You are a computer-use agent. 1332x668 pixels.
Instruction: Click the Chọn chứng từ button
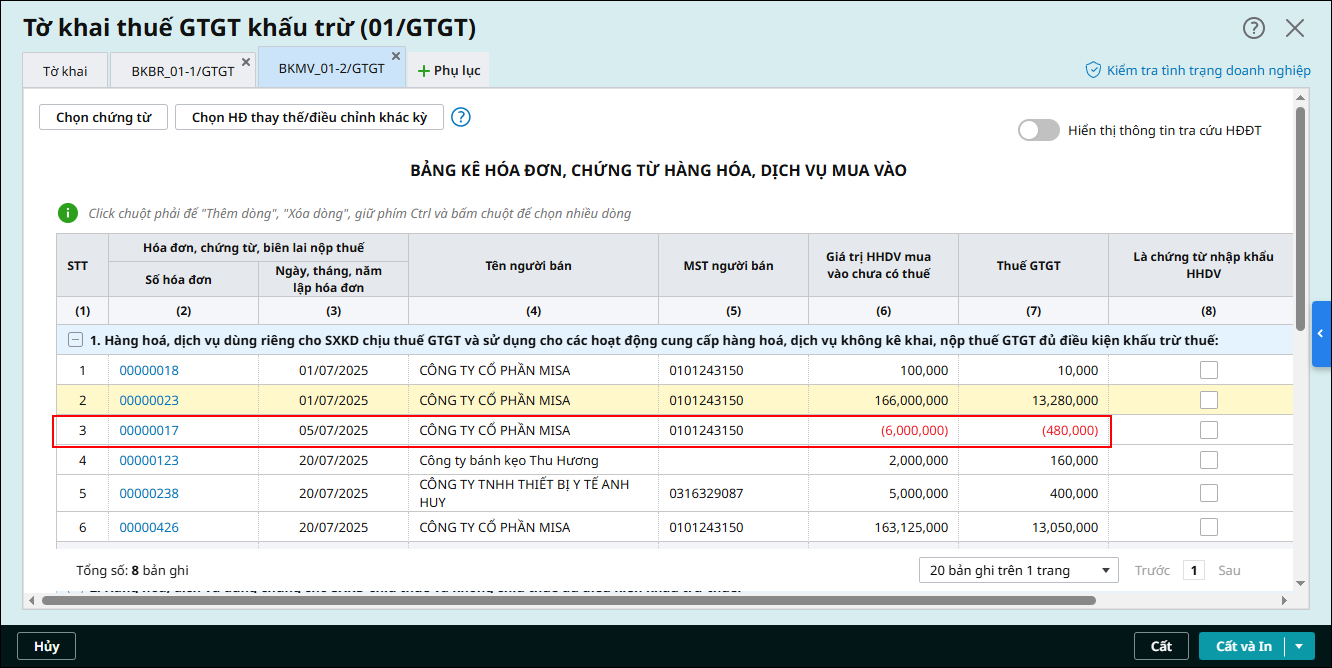103,117
